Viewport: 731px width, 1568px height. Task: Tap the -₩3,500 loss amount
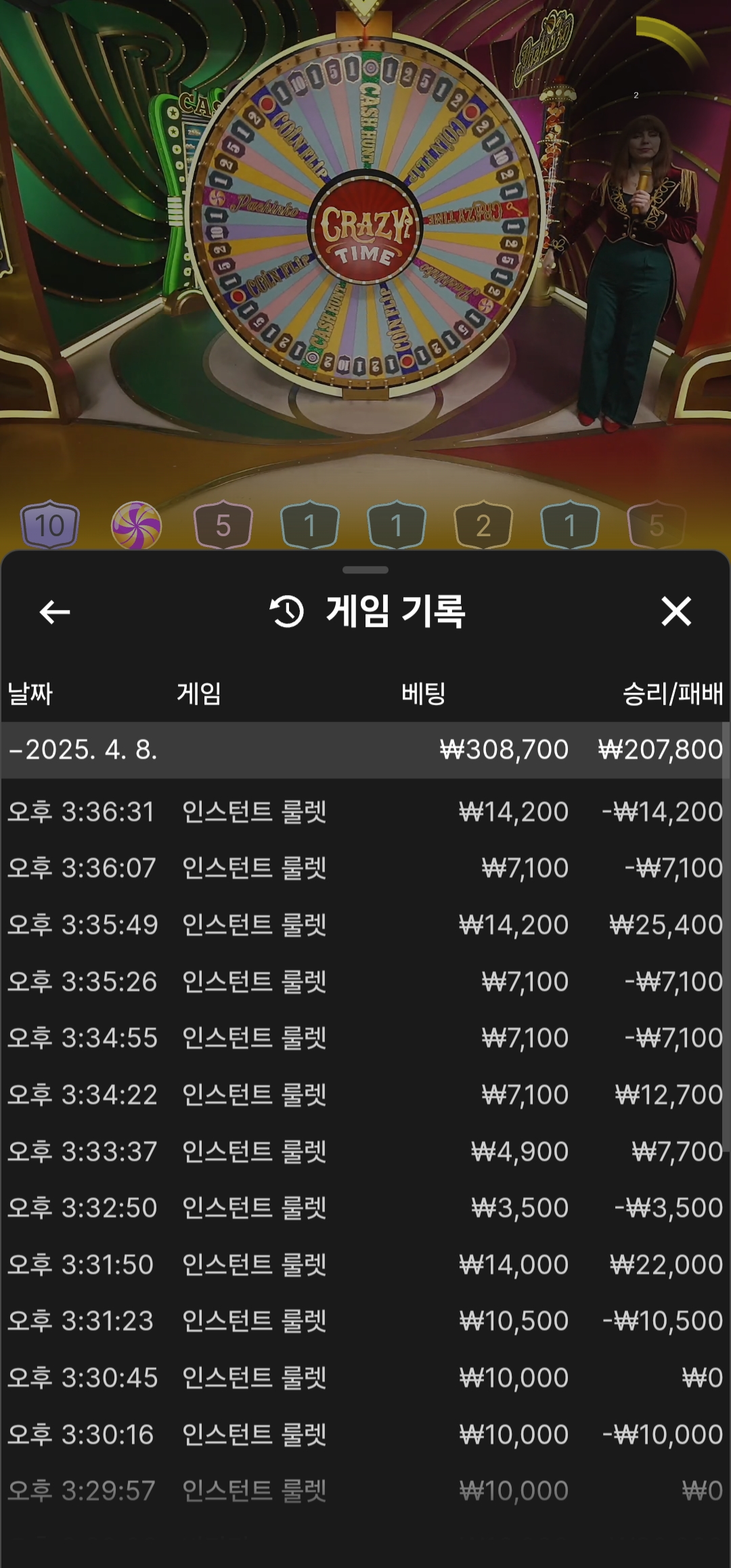[x=669, y=1208]
